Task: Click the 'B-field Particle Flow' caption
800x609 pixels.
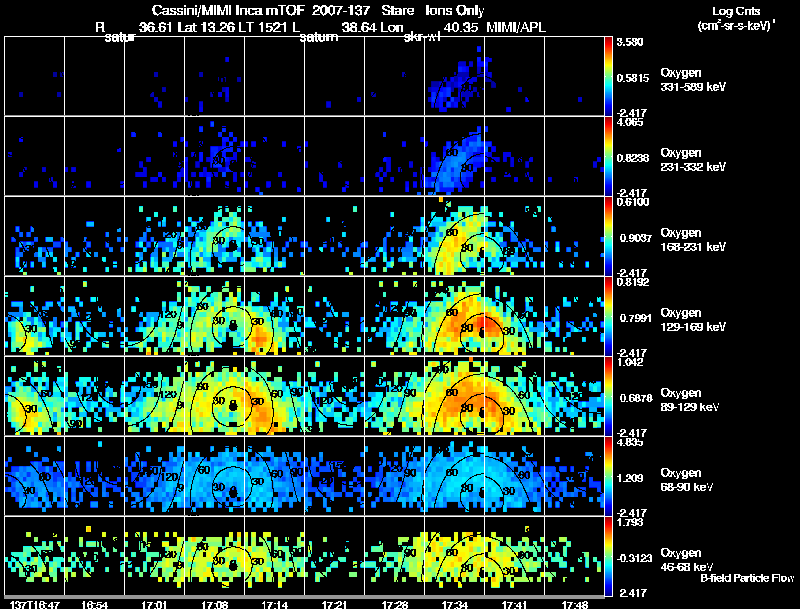Action: point(747,578)
